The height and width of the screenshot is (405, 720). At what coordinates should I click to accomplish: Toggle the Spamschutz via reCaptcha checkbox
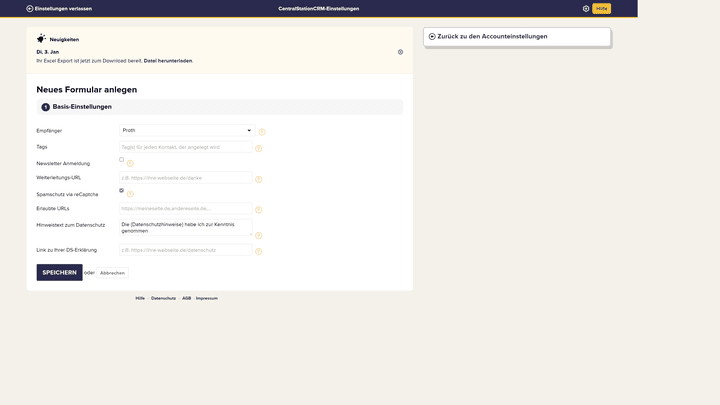121,190
